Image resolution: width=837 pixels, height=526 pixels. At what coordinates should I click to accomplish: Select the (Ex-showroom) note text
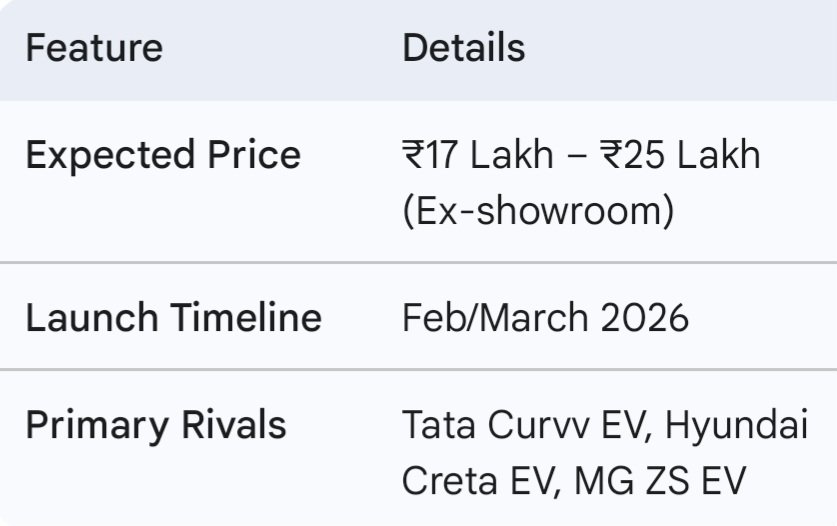537,211
